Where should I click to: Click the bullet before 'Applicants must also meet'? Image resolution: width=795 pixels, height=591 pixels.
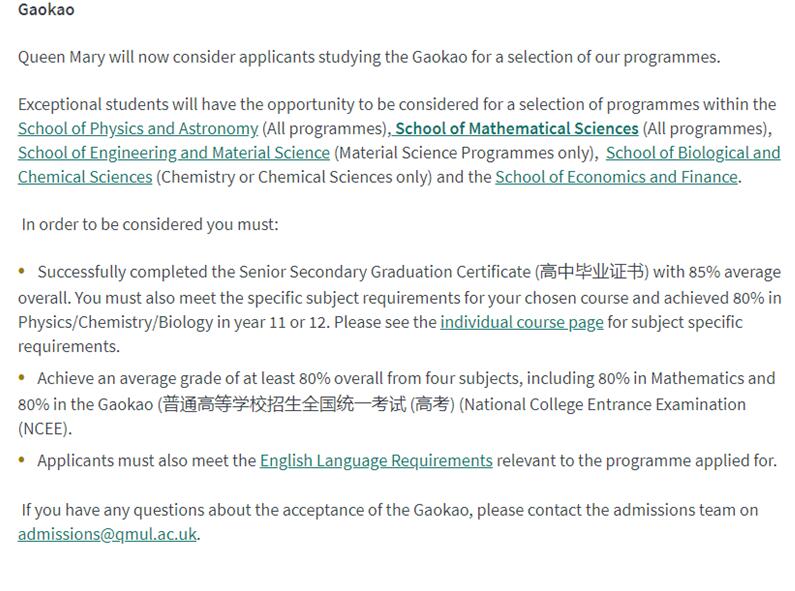point(24,461)
